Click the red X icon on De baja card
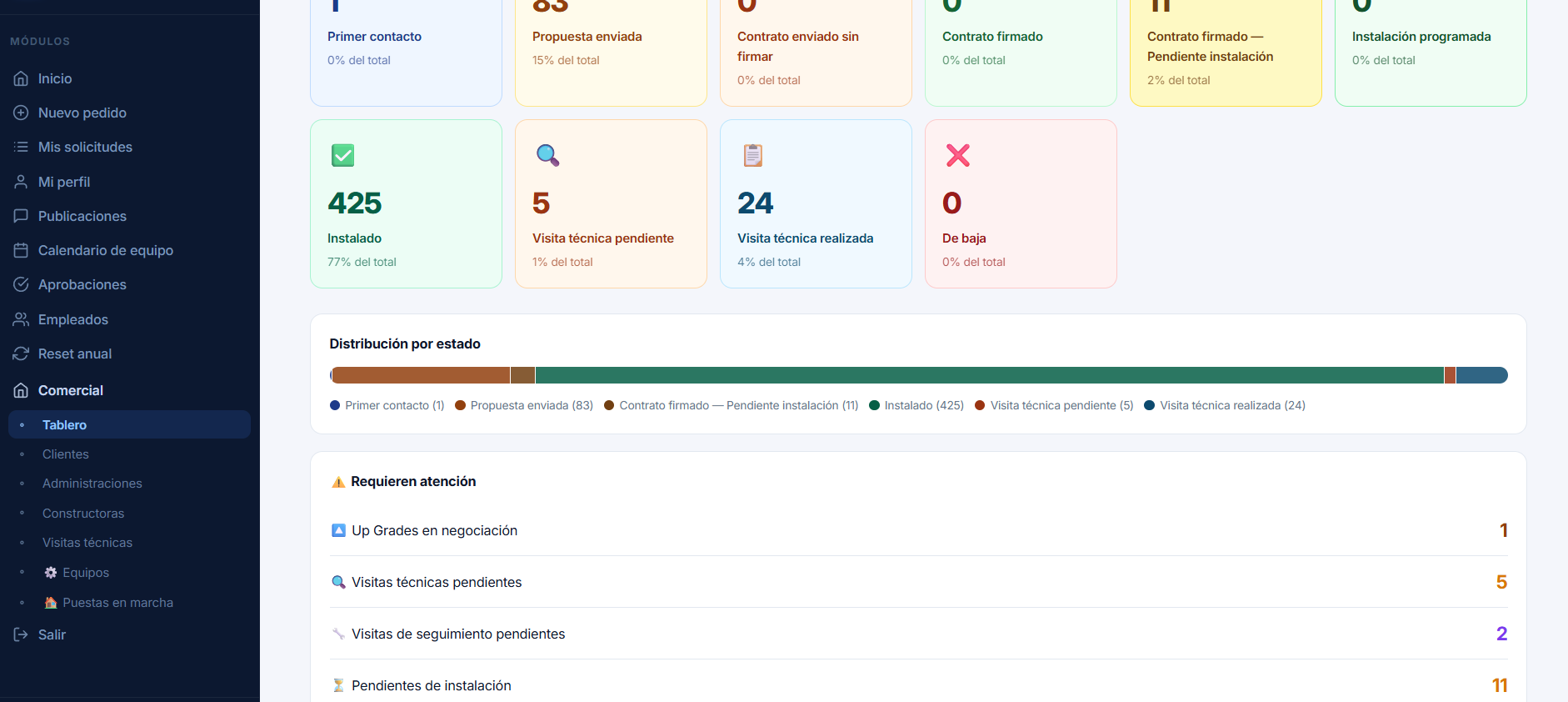Image resolution: width=1568 pixels, height=702 pixels. (x=958, y=155)
